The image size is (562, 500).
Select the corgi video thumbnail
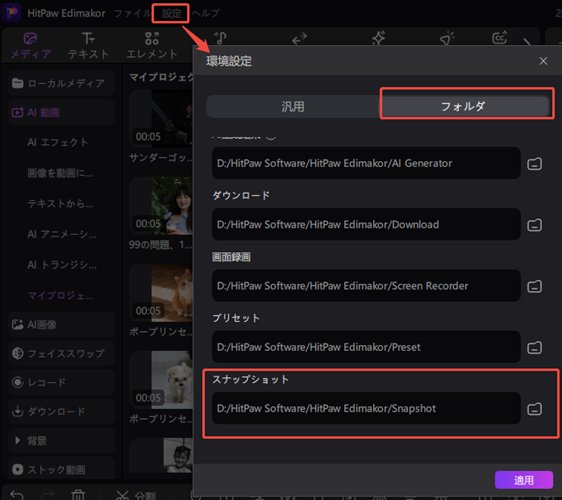(161, 292)
